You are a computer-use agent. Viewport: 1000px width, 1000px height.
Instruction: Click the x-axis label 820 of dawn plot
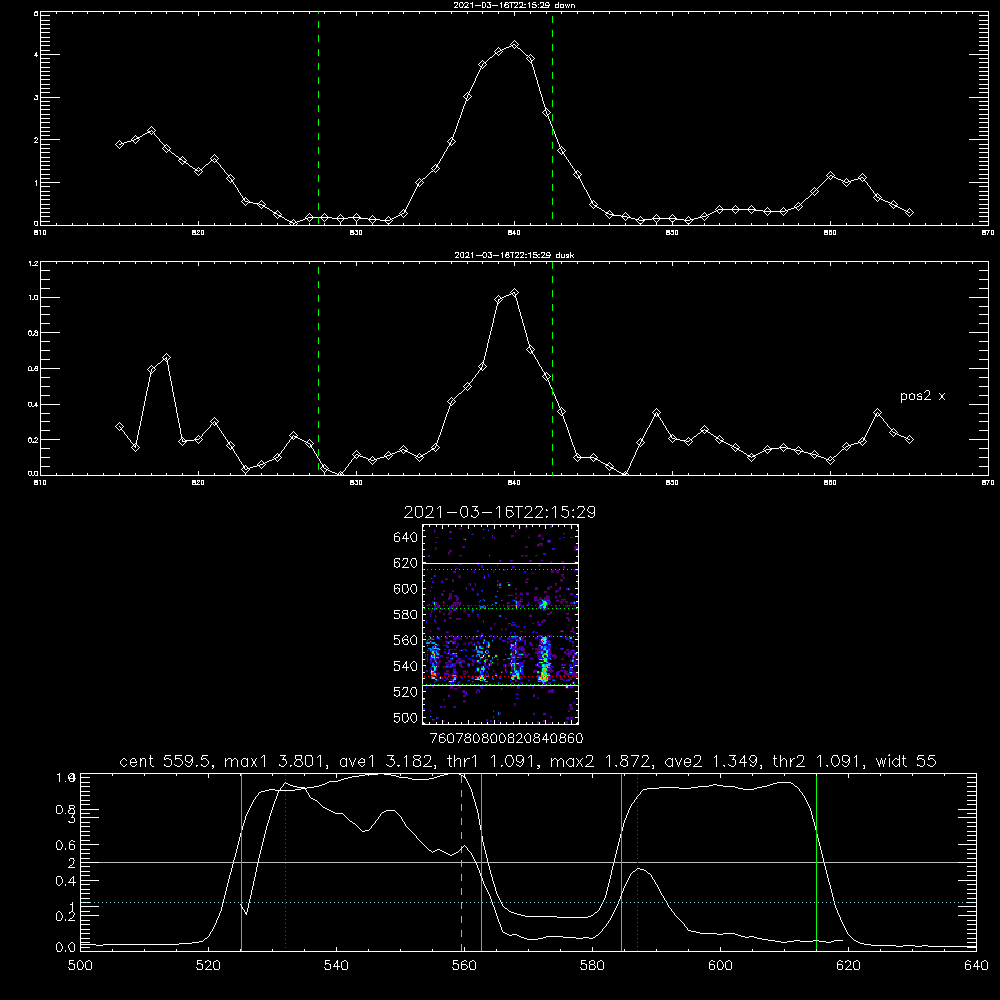(198, 232)
